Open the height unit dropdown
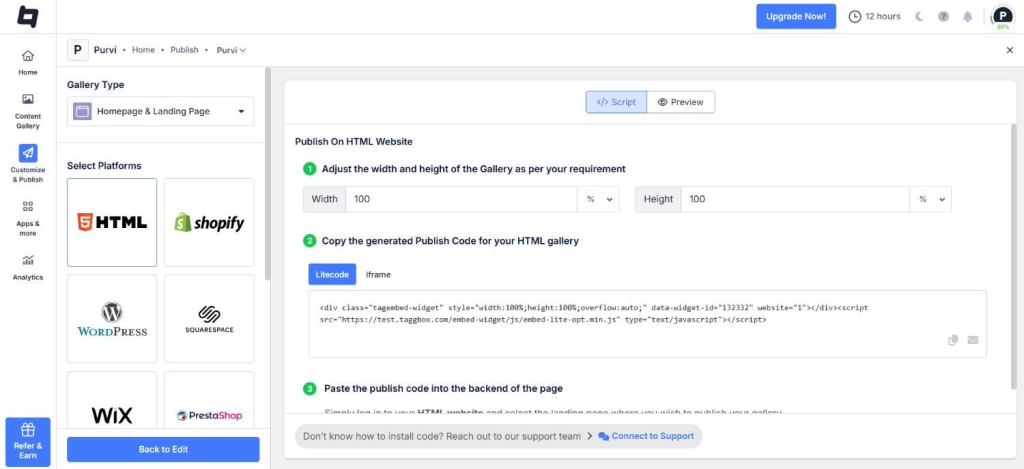 click(x=930, y=199)
